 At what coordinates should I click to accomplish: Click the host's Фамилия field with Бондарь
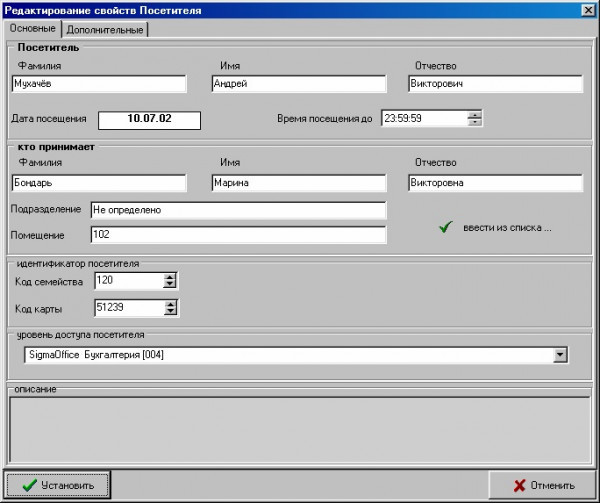click(x=99, y=183)
